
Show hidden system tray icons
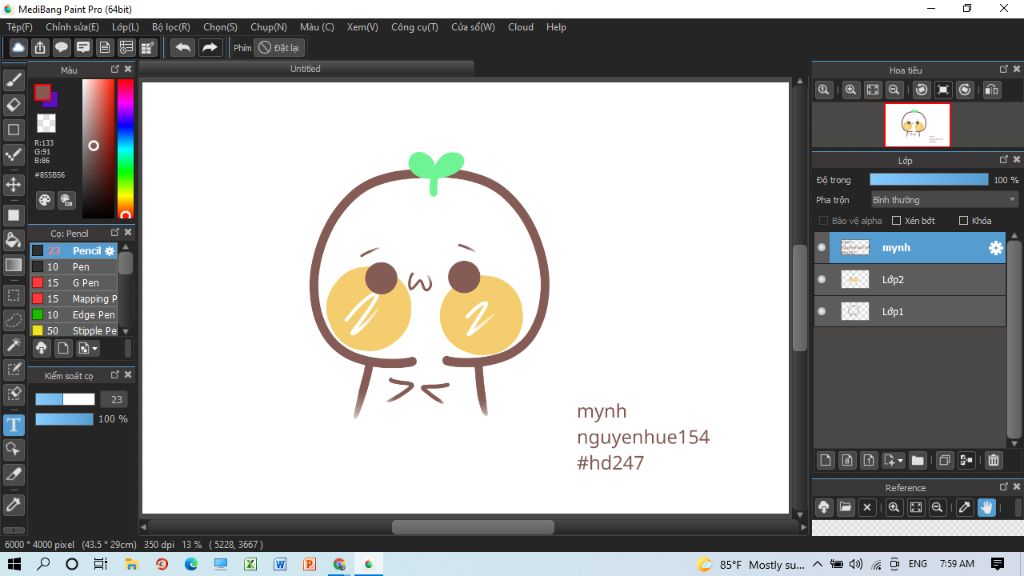click(818, 564)
